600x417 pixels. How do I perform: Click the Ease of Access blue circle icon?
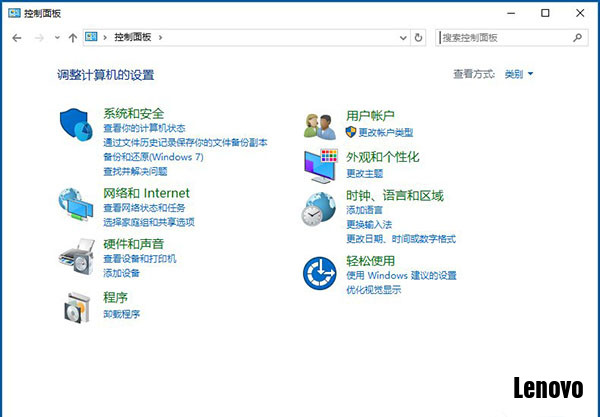pyautogui.click(x=320, y=273)
